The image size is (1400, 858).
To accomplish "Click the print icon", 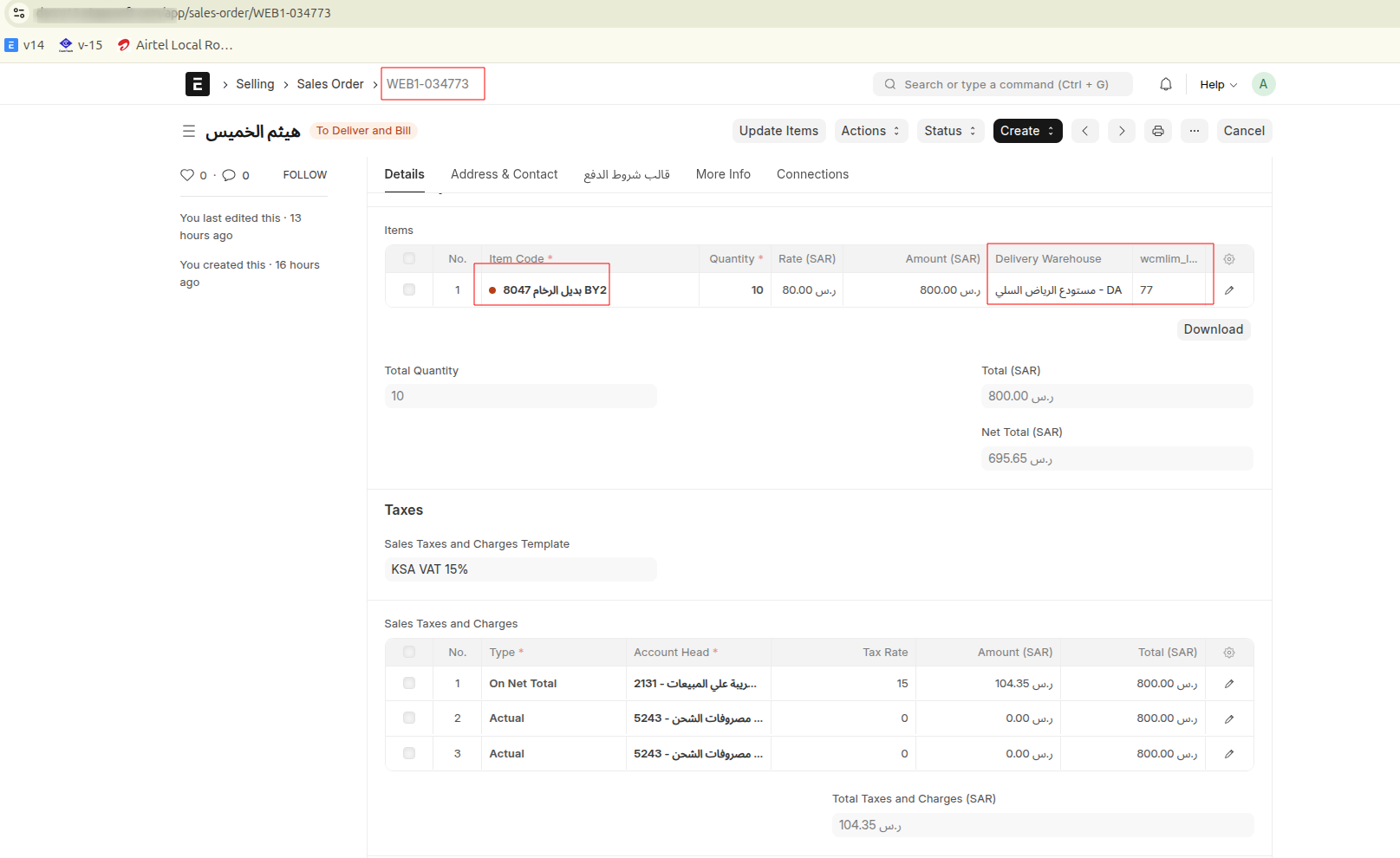I will click(x=1157, y=131).
